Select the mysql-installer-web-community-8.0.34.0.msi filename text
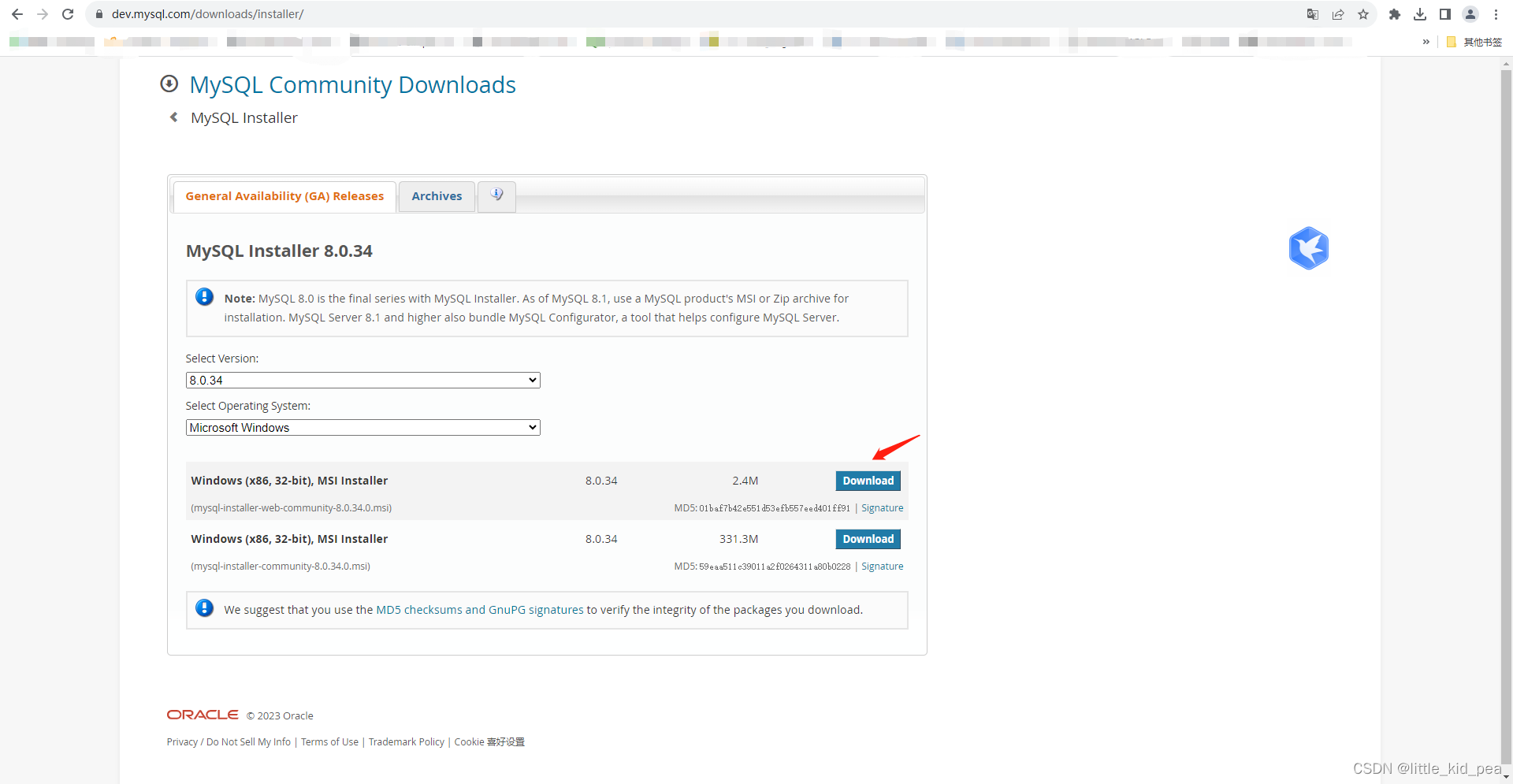 click(x=292, y=508)
